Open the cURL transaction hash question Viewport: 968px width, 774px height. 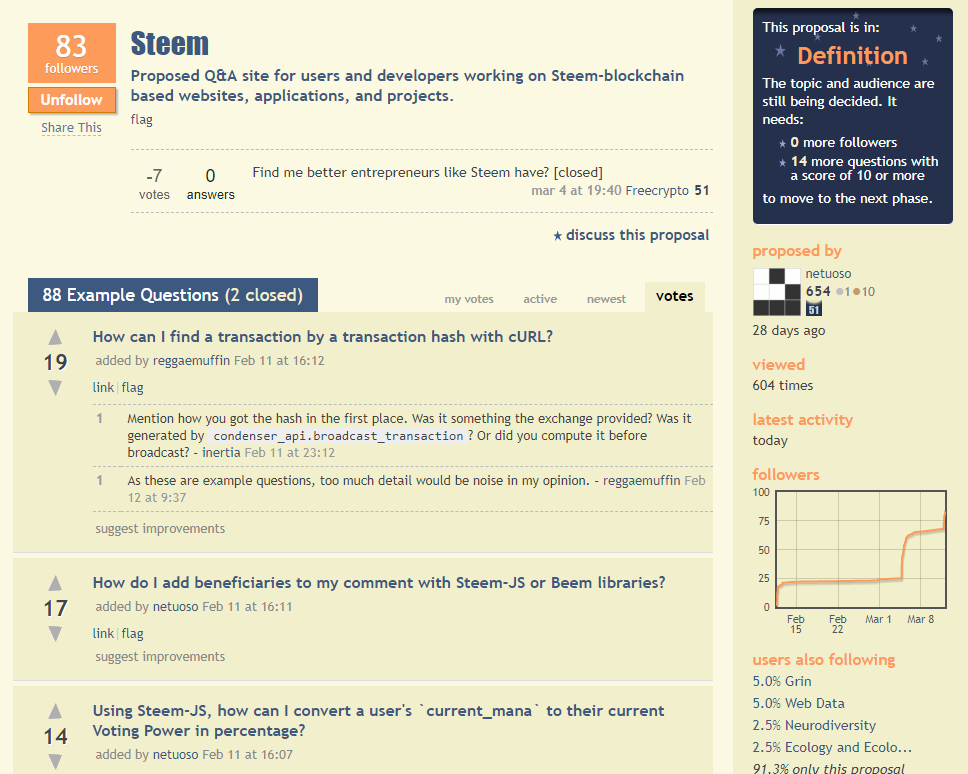click(x=323, y=336)
